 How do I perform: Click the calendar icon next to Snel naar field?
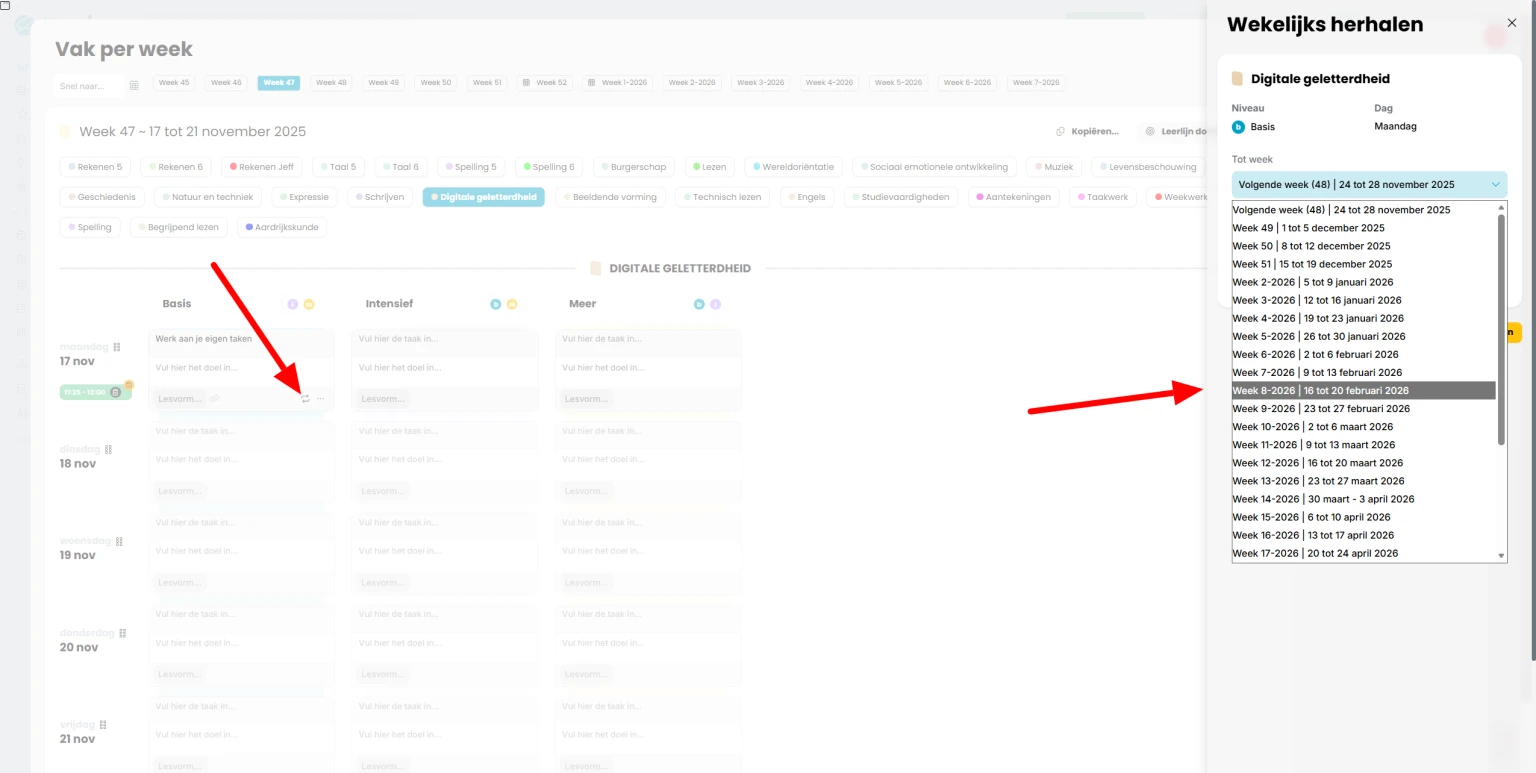(134, 86)
